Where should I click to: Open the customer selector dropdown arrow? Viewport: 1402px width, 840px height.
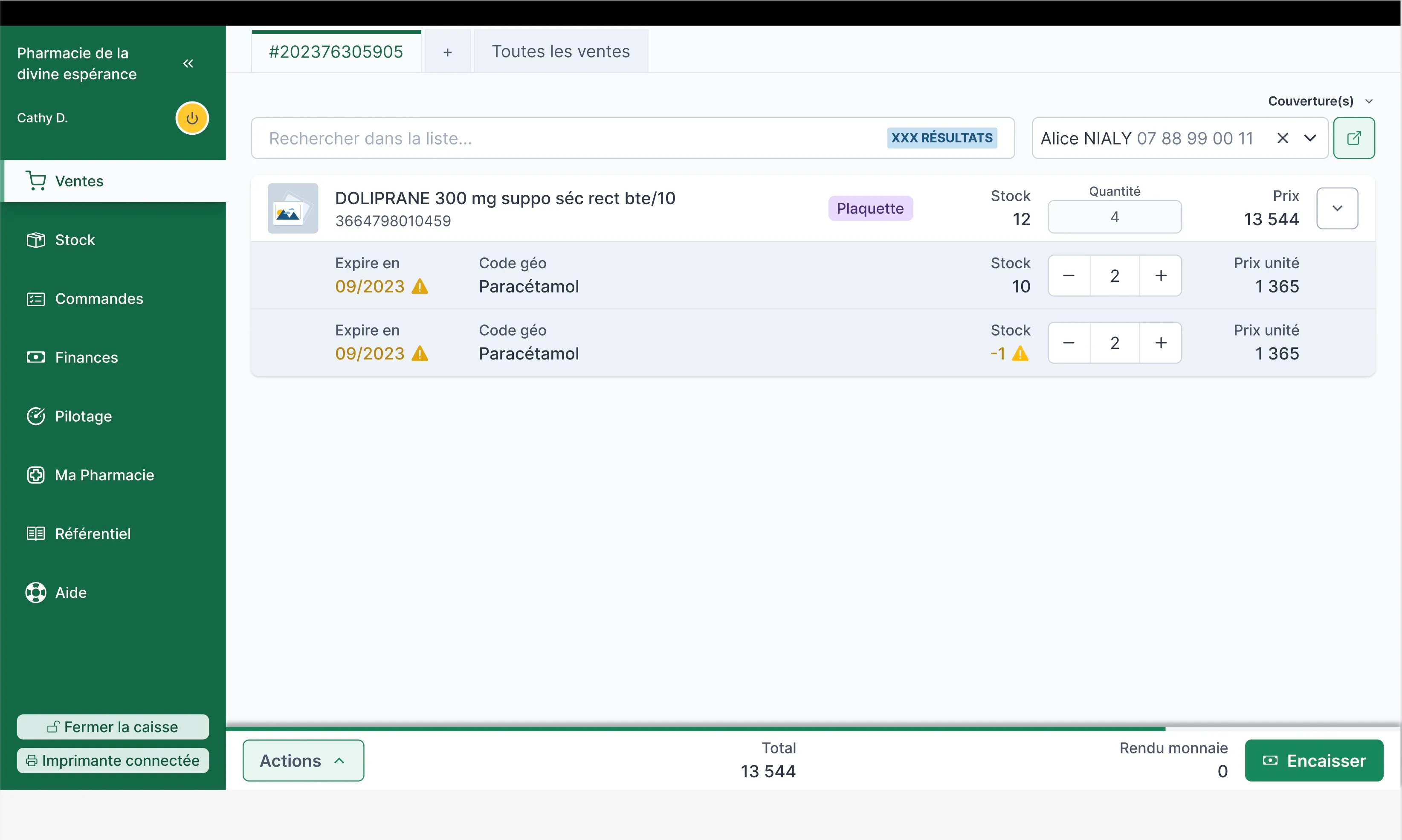[1310, 138]
